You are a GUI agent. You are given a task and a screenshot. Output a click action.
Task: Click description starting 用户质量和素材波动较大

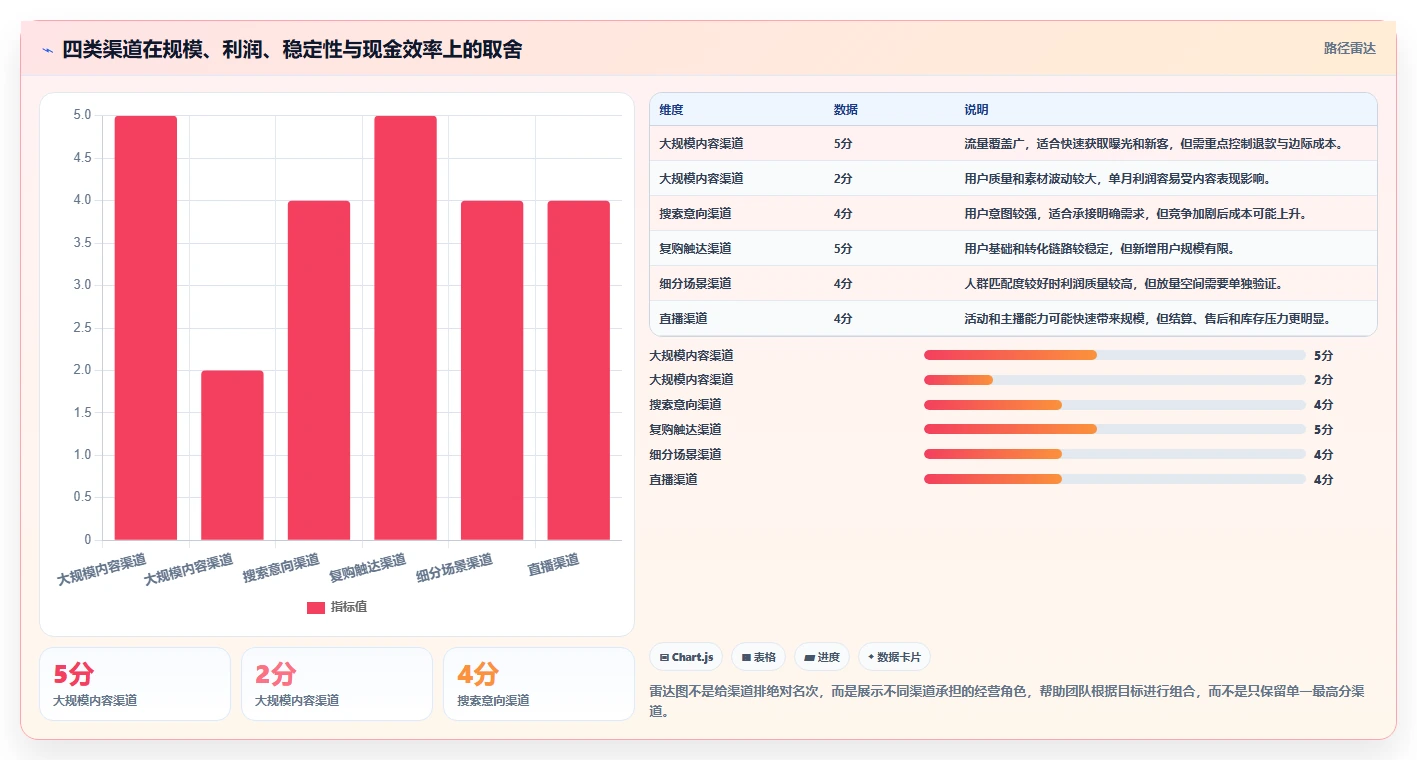click(x=1117, y=179)
